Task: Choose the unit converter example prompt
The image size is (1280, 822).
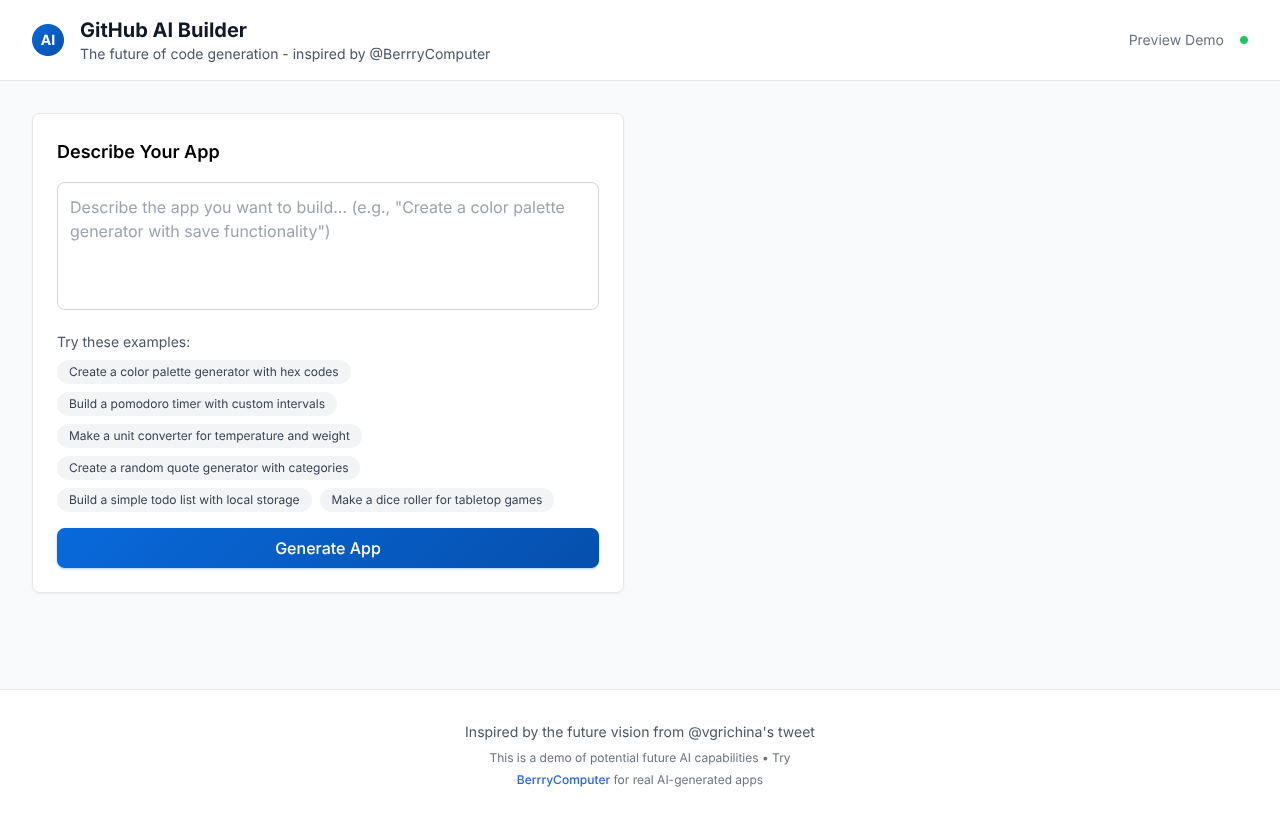Action: 209,436
